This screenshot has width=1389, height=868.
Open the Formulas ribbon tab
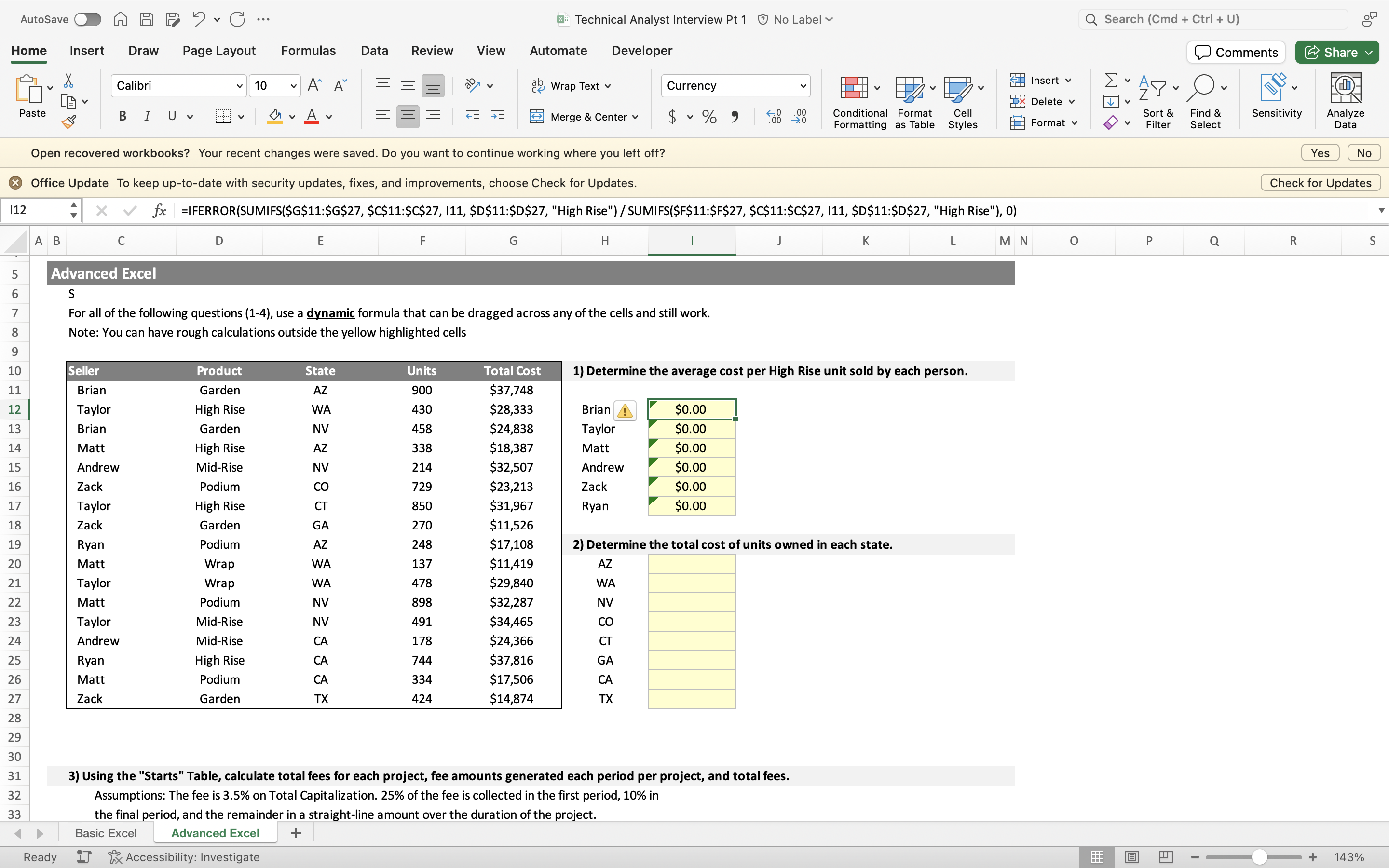[308, 51]
